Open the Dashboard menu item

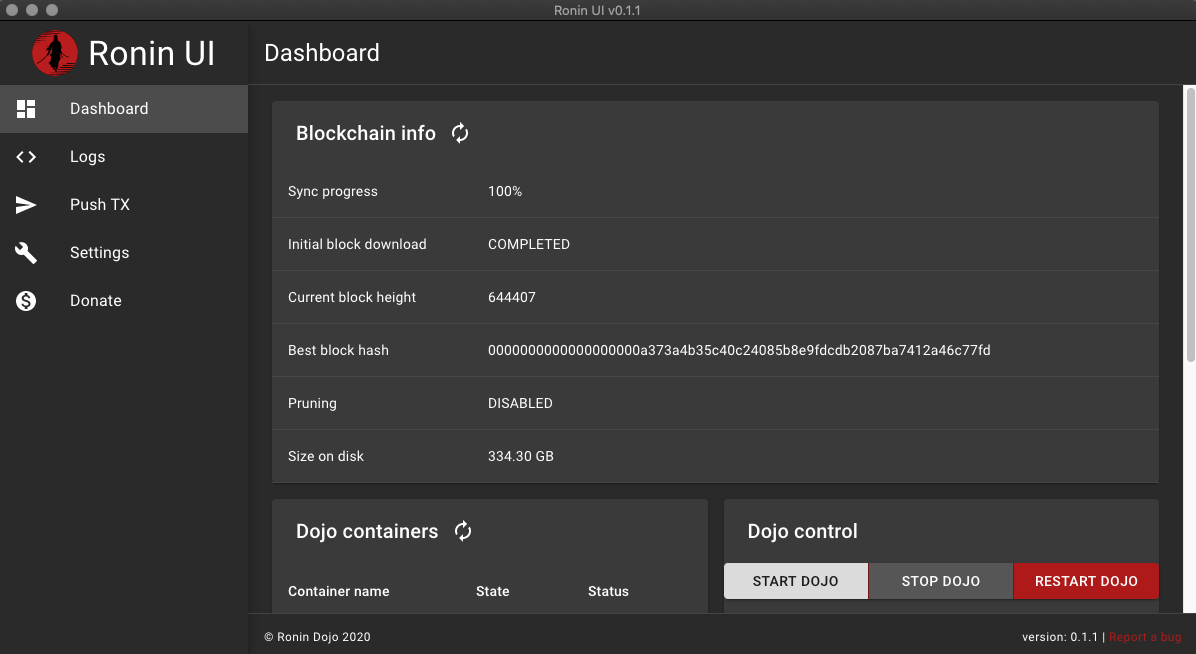[124, 108]
